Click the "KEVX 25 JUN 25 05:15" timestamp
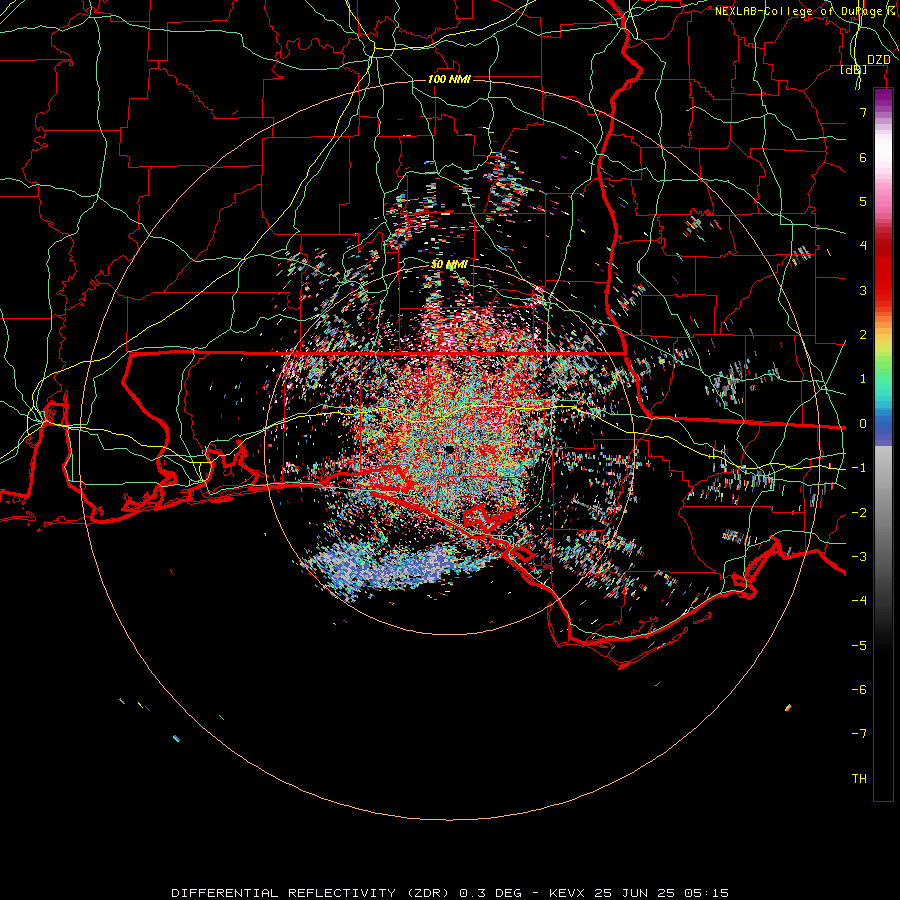900x900 pixels. [639, 893]
